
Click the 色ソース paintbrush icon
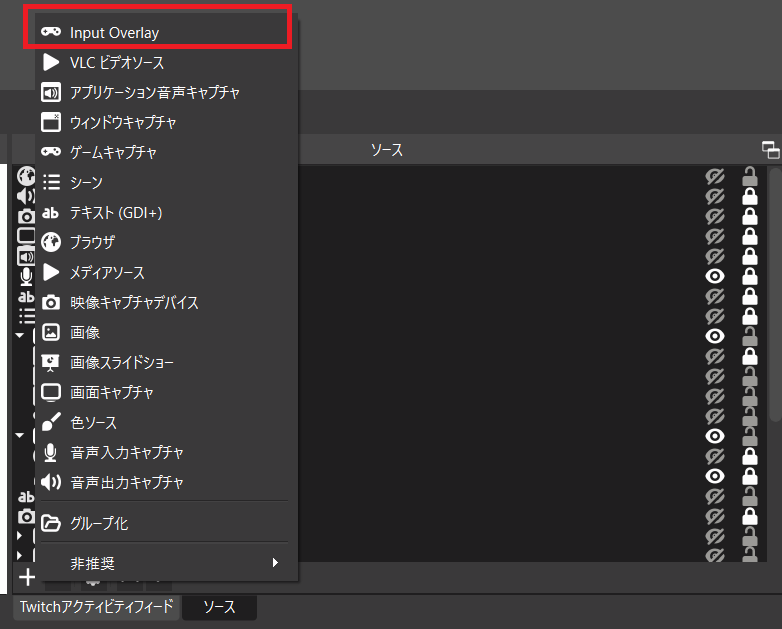51,422
